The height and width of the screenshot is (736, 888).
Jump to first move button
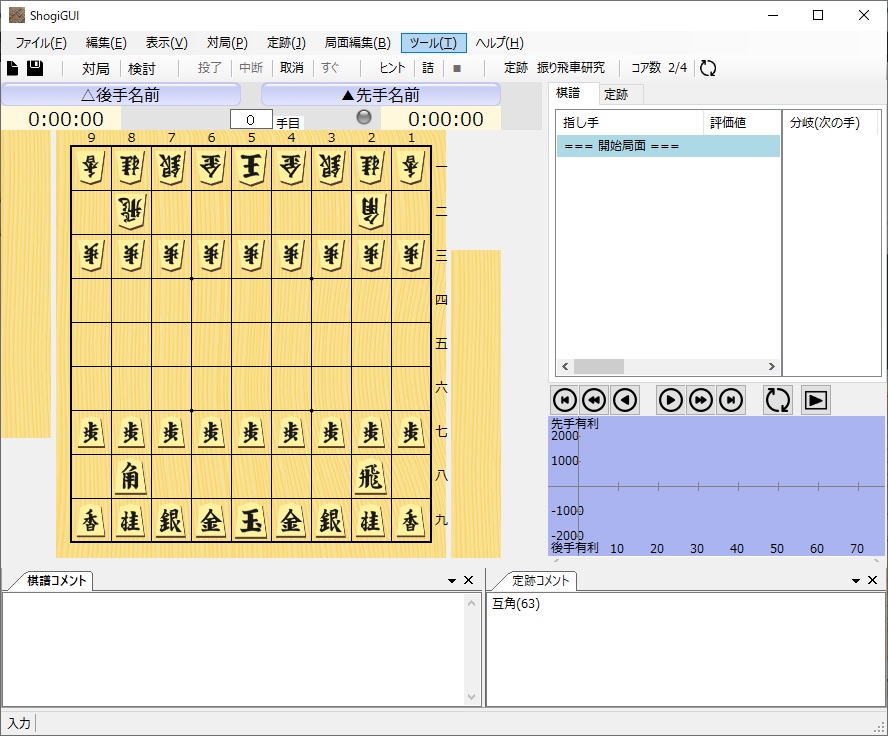[x=565, y=400]
